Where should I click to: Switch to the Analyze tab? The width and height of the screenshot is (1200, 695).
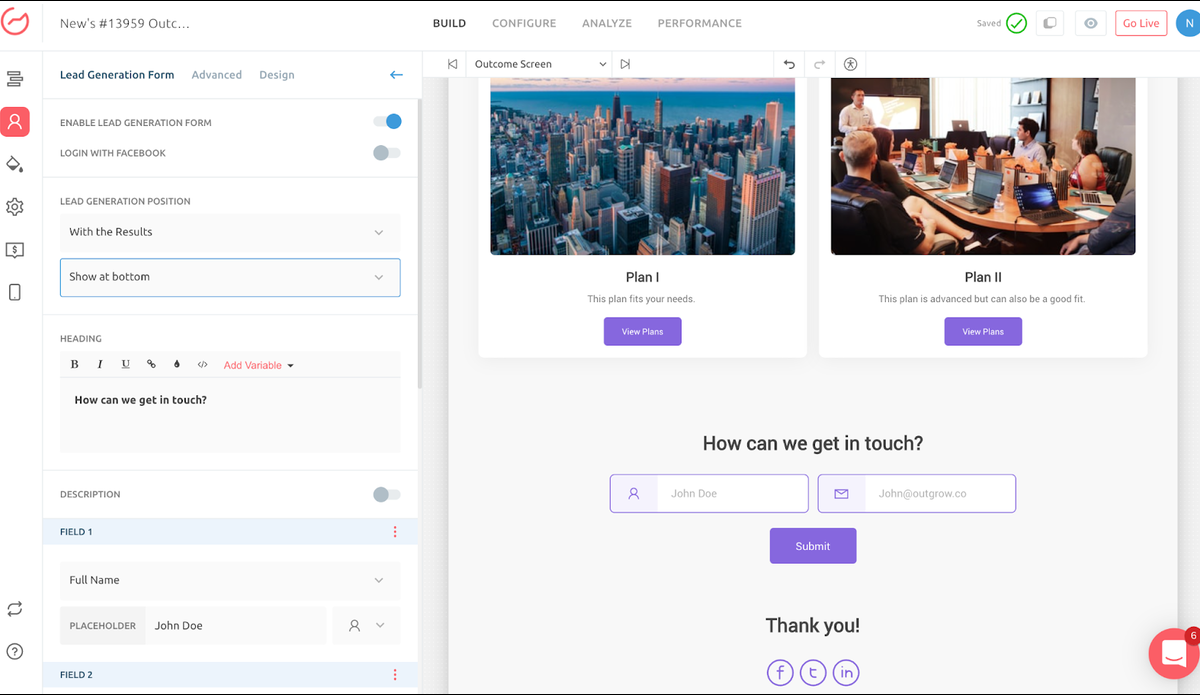click(606, 23)
